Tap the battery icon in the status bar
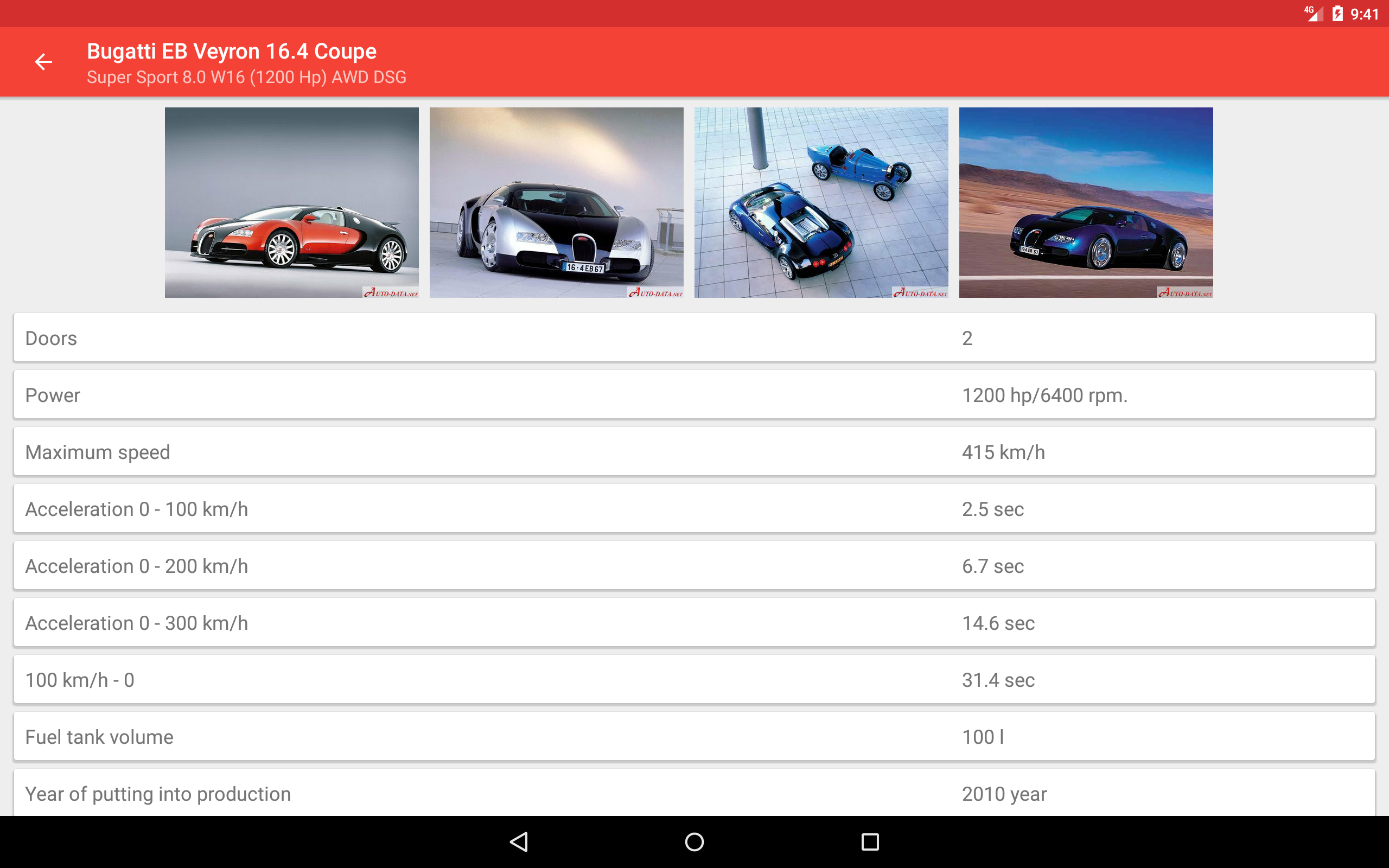 [x=1337, y=14]
